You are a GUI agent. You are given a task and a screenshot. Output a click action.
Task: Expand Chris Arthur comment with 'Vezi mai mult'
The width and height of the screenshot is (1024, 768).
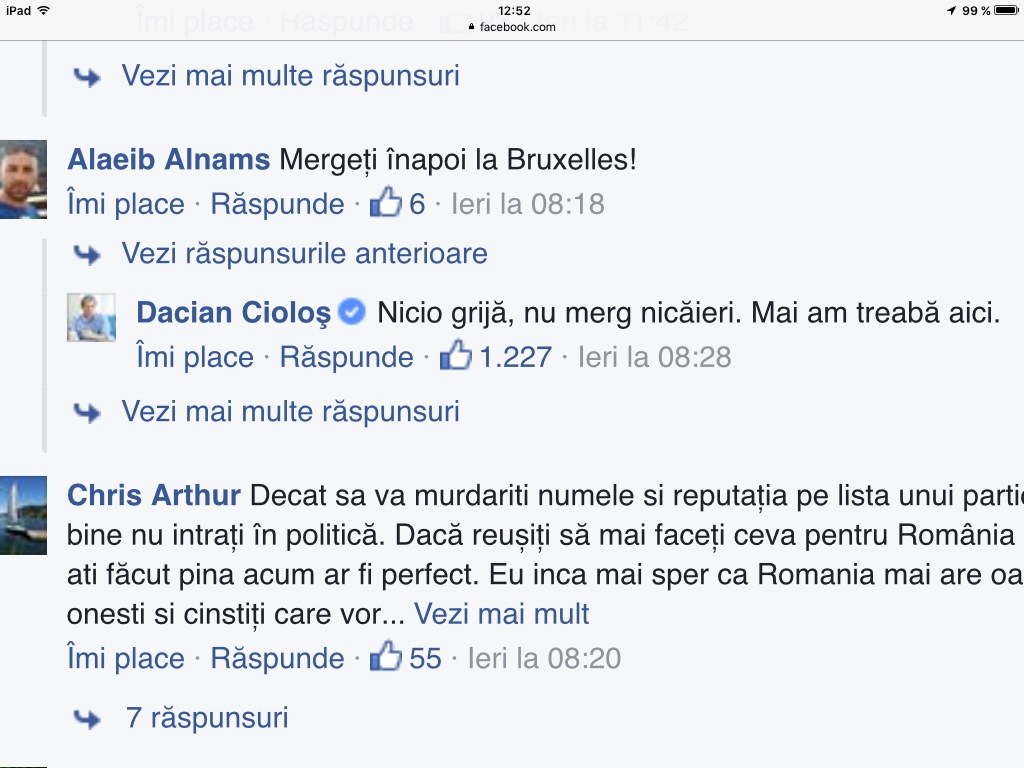pyautogui.click(x=502, y=613)
